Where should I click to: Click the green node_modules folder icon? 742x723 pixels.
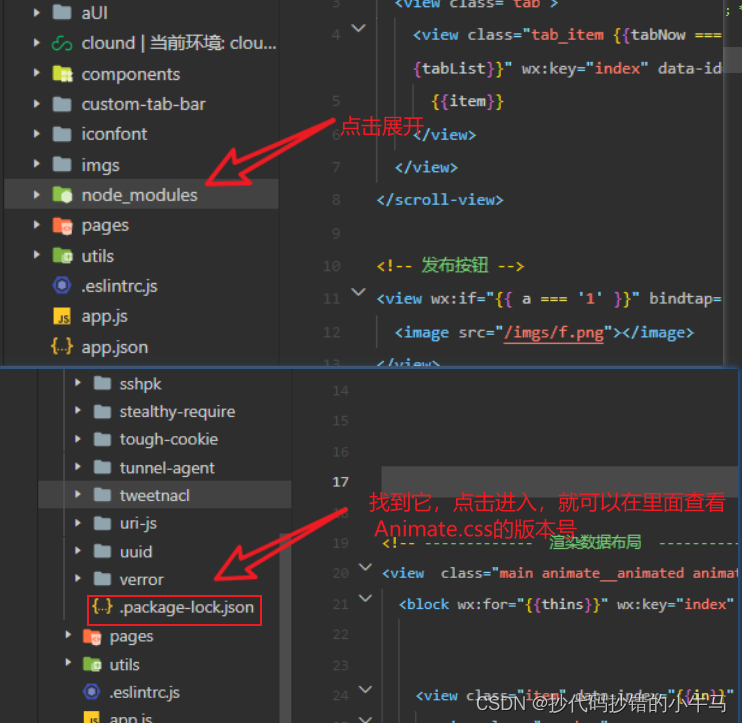tap(62, 194)
